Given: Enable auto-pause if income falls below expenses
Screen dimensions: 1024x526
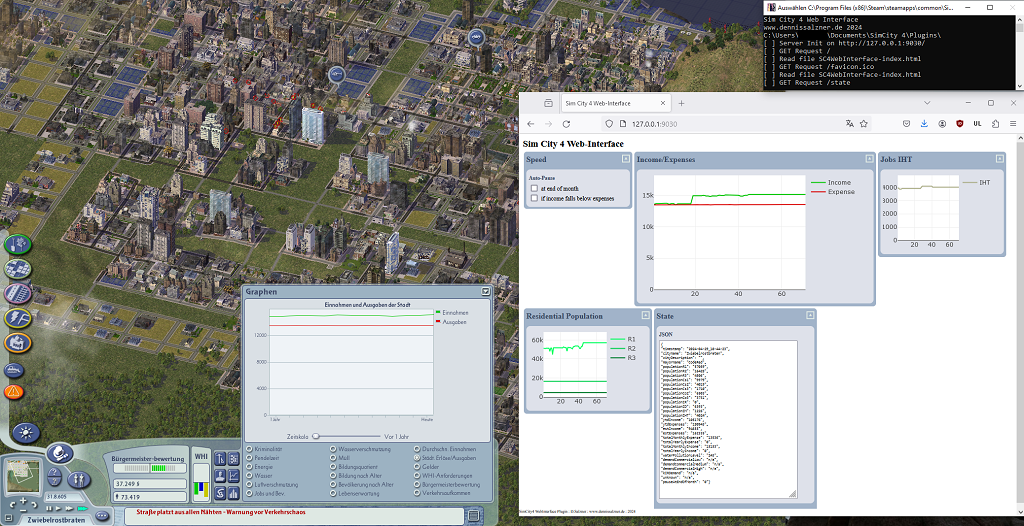Looking at the screenshot, I should click(x=534, y=198).
